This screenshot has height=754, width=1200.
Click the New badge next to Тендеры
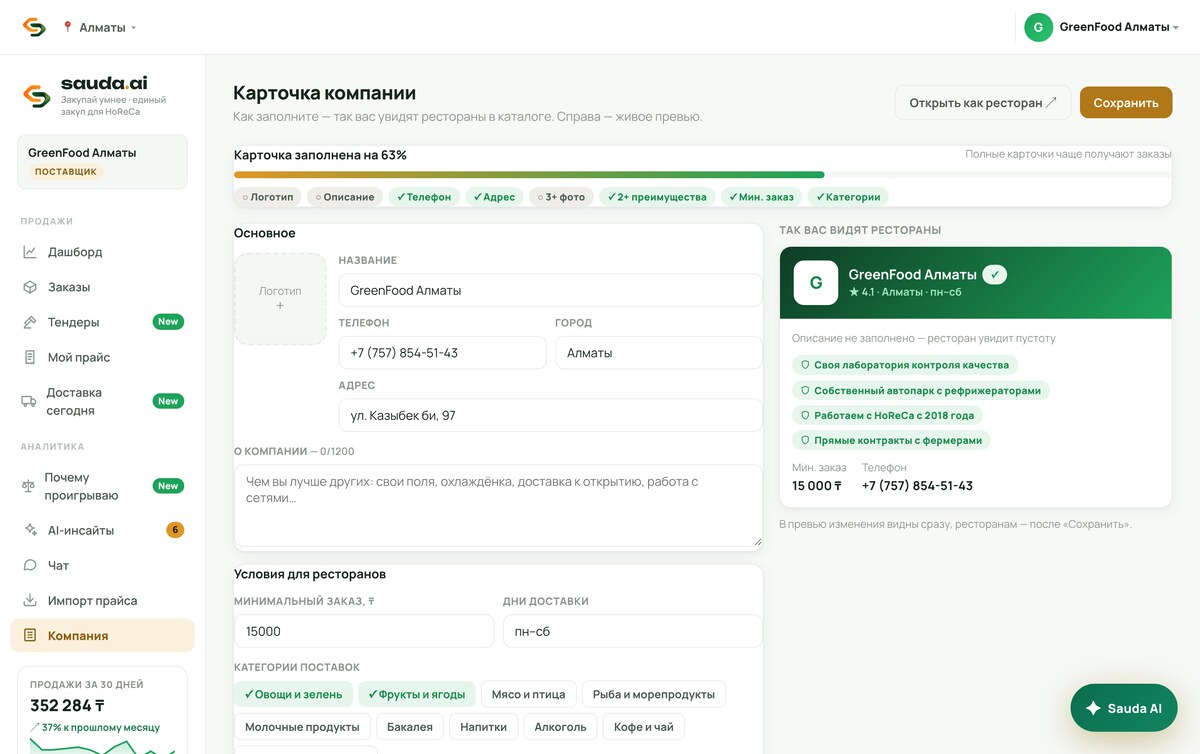[x=168, y=322]
